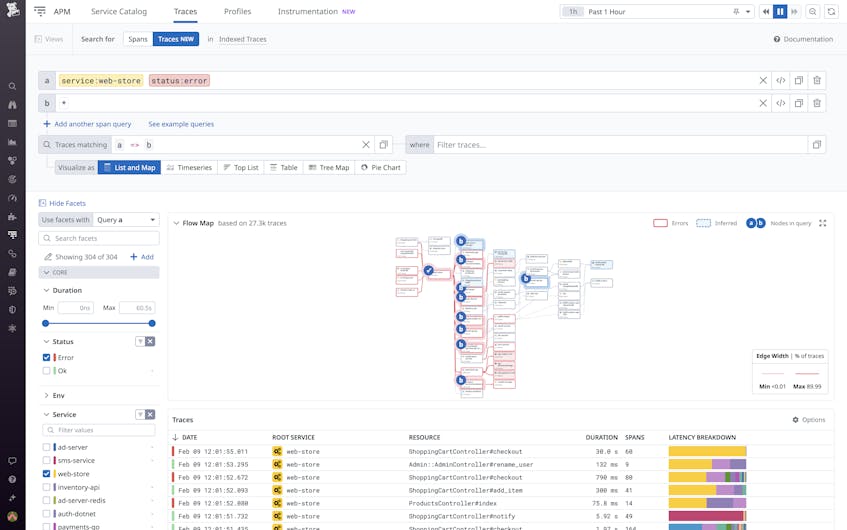
Task: Enable the ad-server service checkbox
Action: [x=47, y=447]
